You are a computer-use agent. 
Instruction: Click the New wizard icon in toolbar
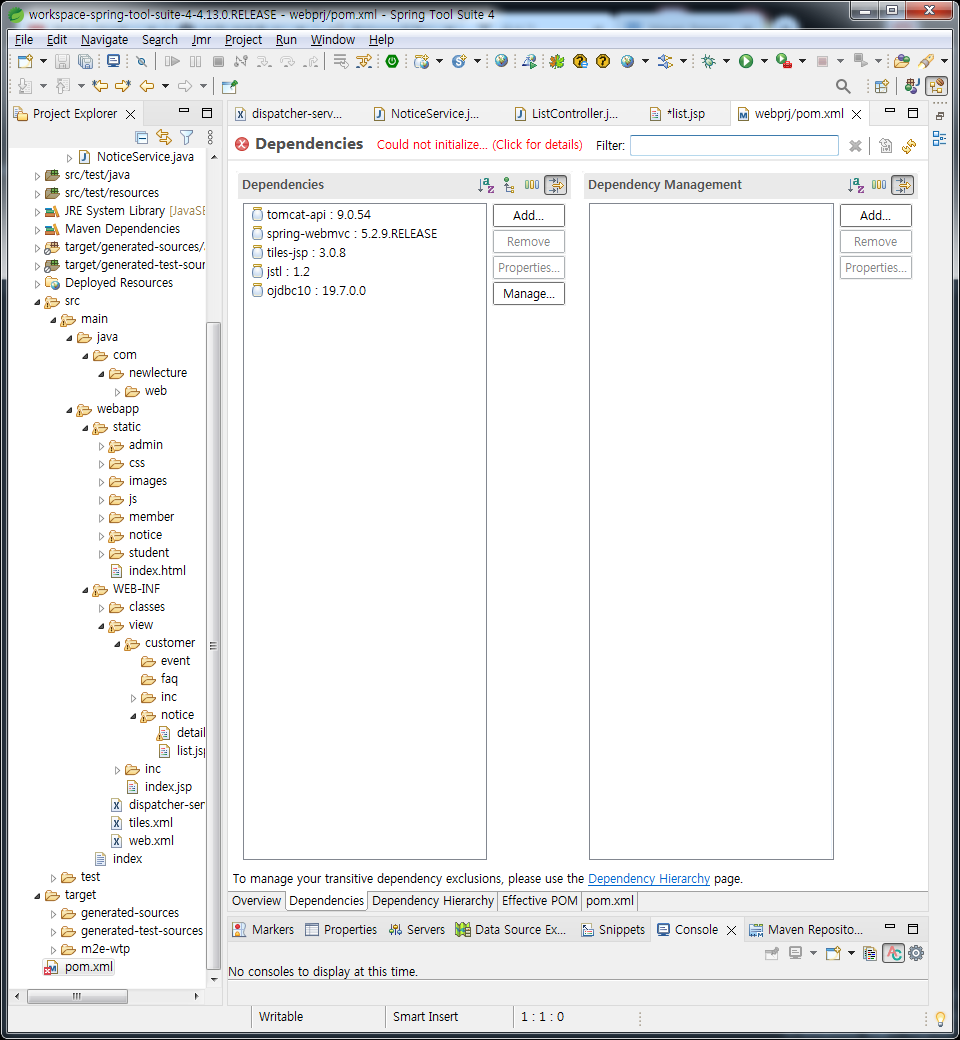click(25, 62)
